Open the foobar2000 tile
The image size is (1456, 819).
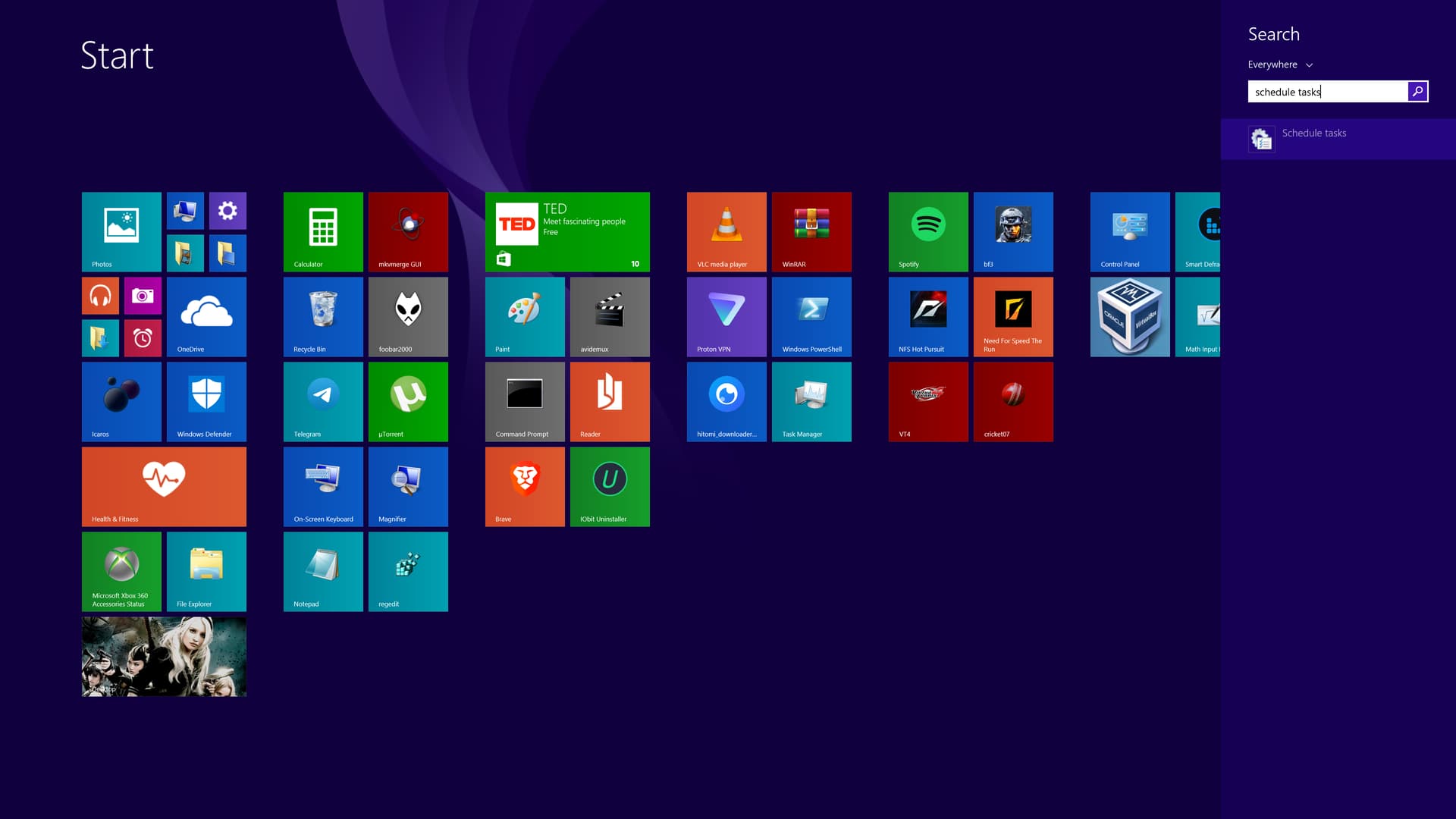tap(408, 316)
